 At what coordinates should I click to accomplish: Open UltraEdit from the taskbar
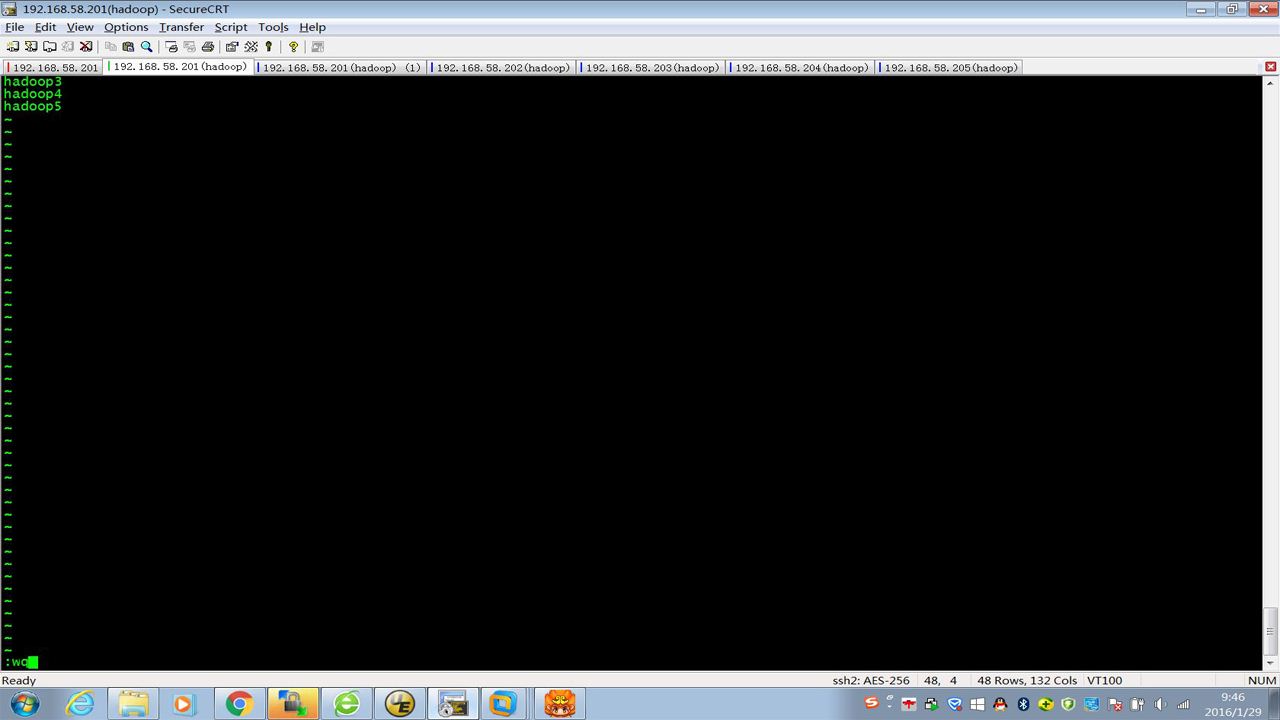click(x=400, y=704)
